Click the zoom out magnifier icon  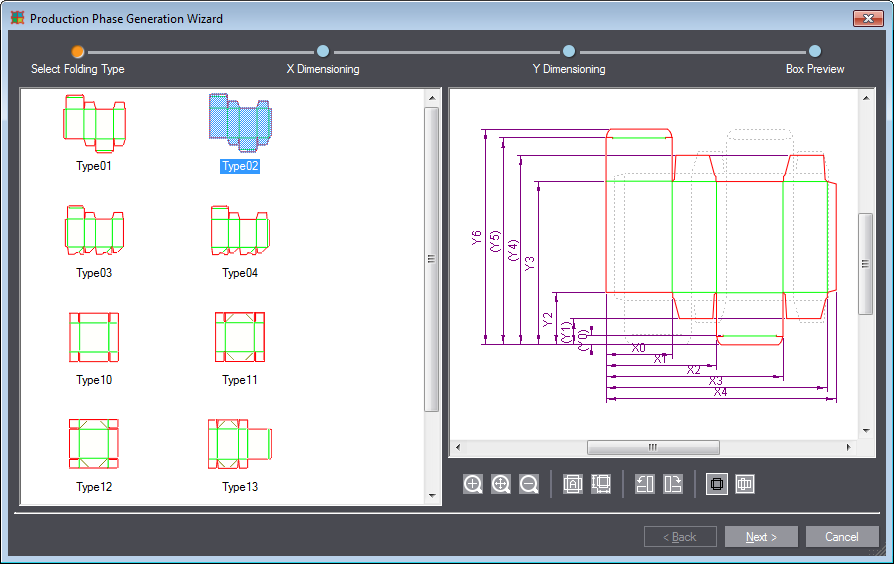point(529,484)
